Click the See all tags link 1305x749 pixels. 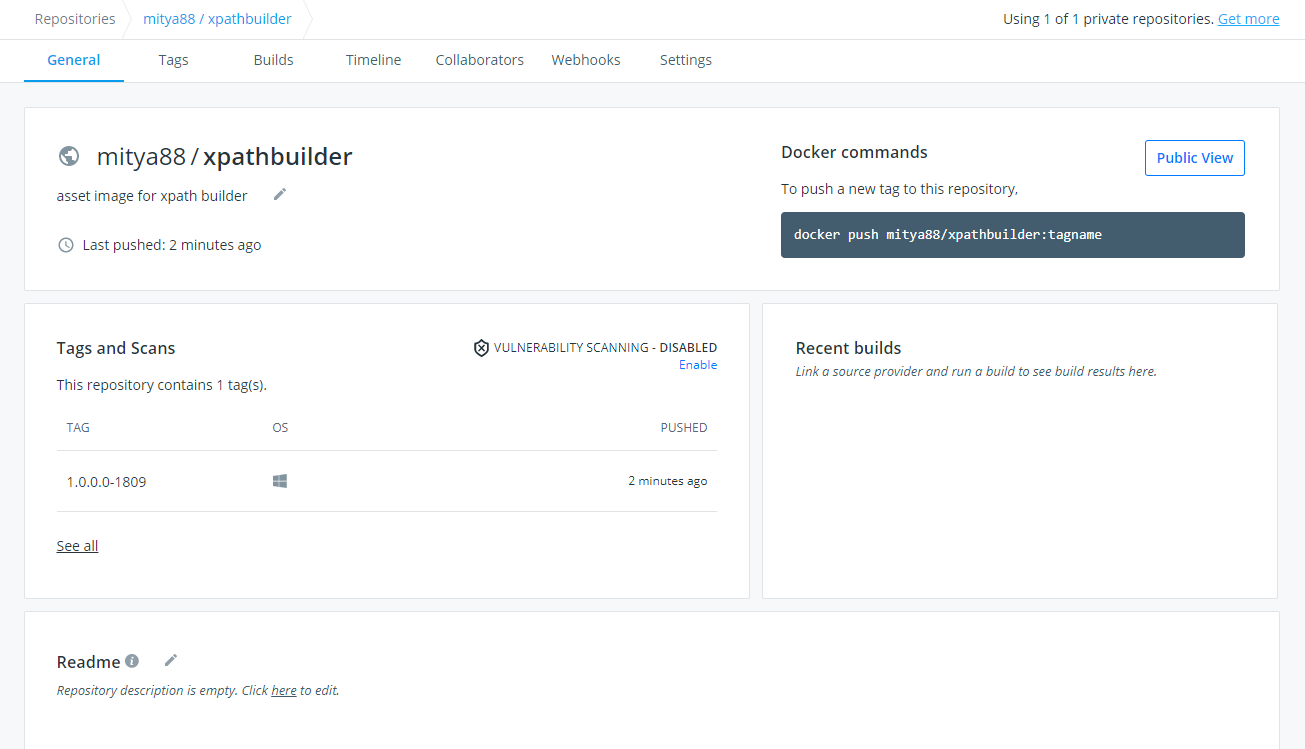(x=77, y=545)
